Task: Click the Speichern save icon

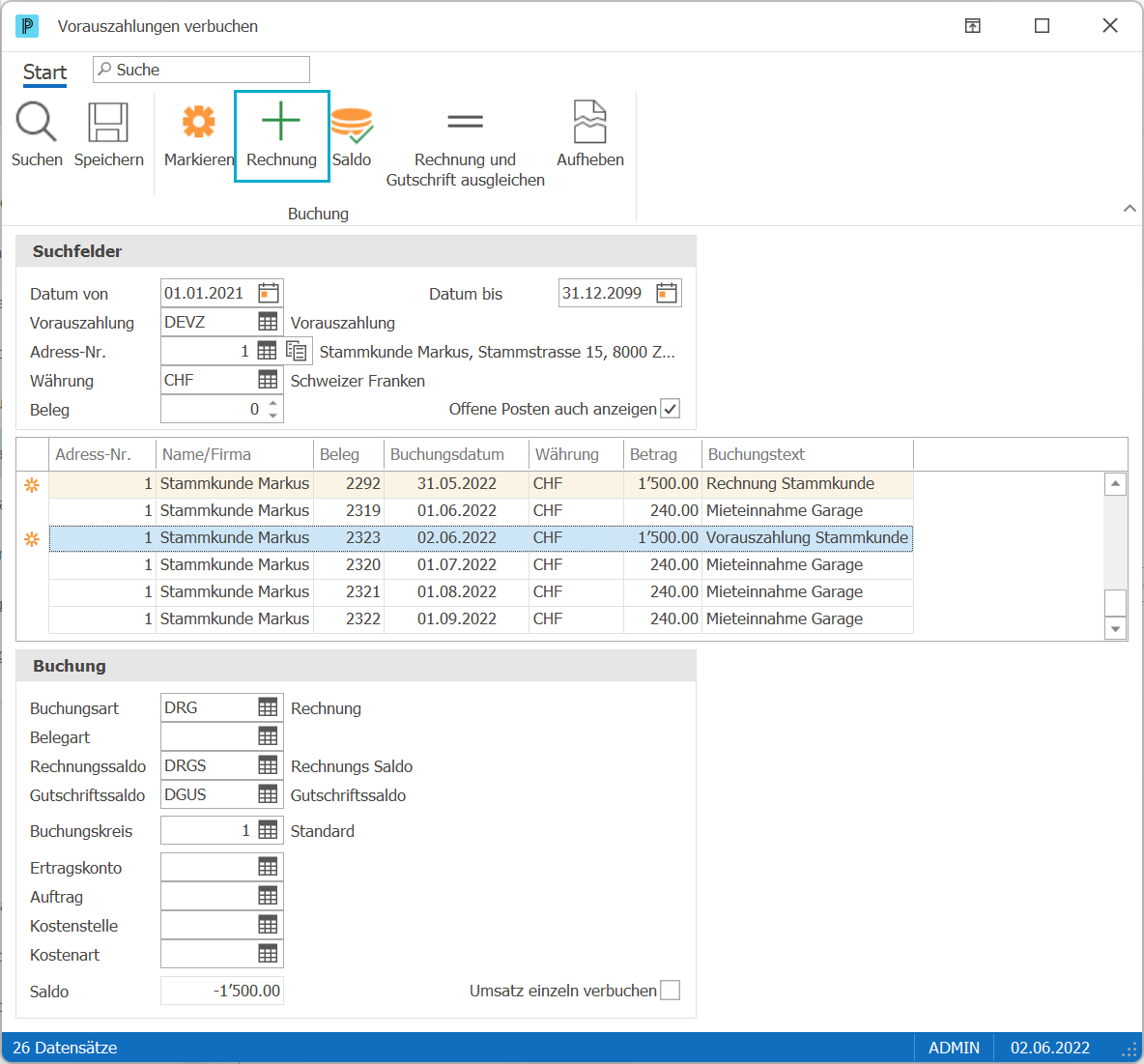Action: tap(108, 121)
